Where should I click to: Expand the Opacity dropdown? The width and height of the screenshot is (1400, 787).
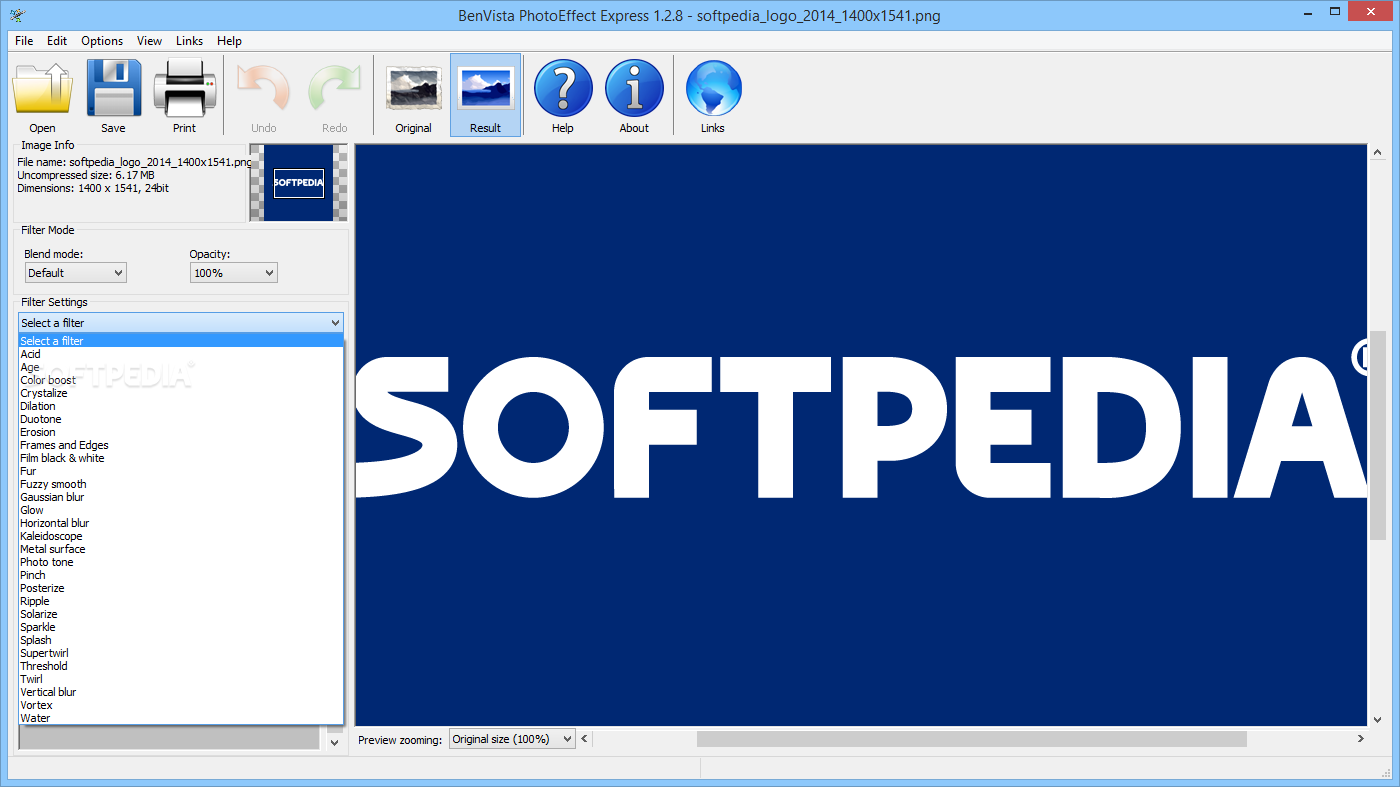pyautogui.click(x=233, y=272)
